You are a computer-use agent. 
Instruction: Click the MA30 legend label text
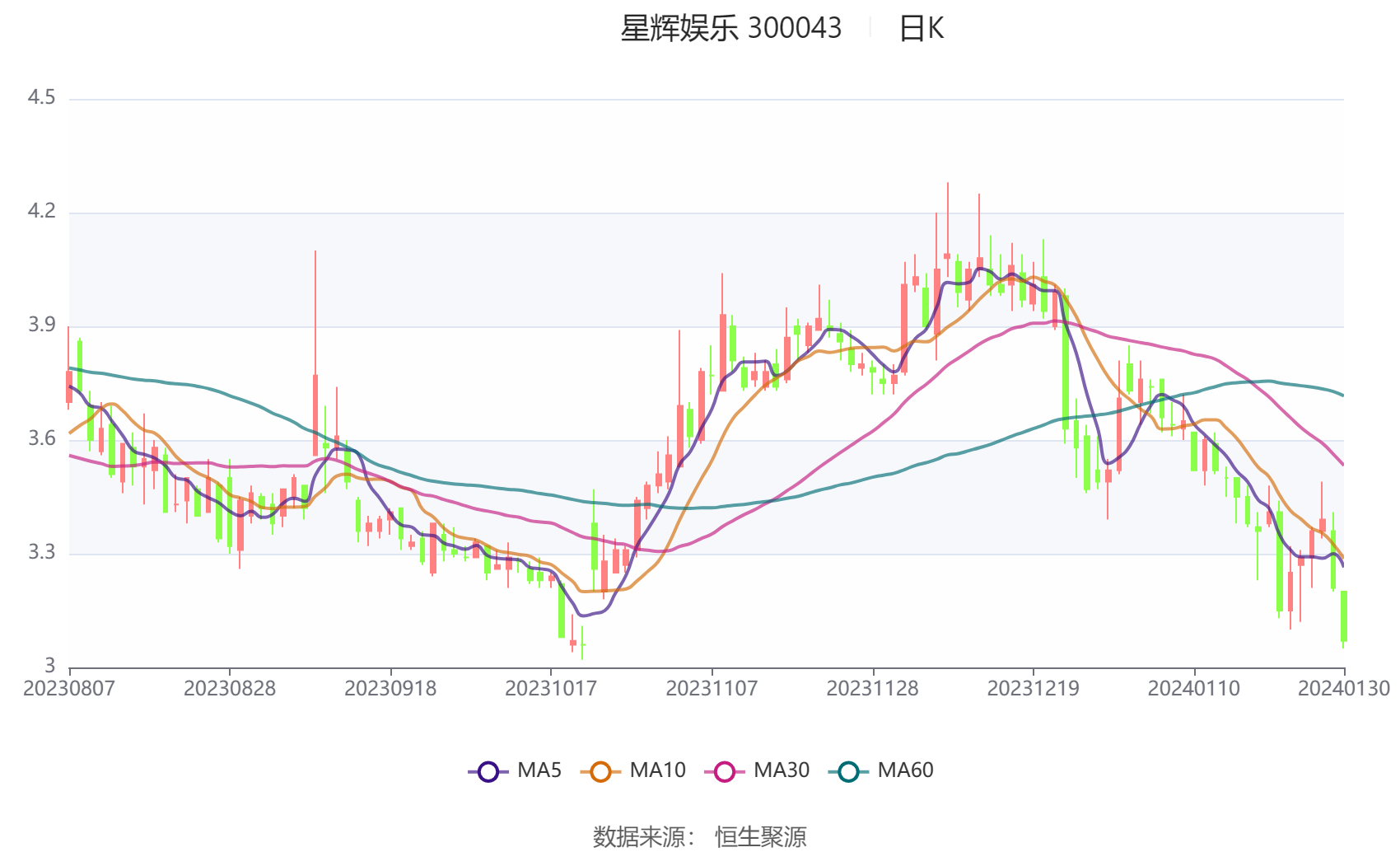(x=782, y=770)
